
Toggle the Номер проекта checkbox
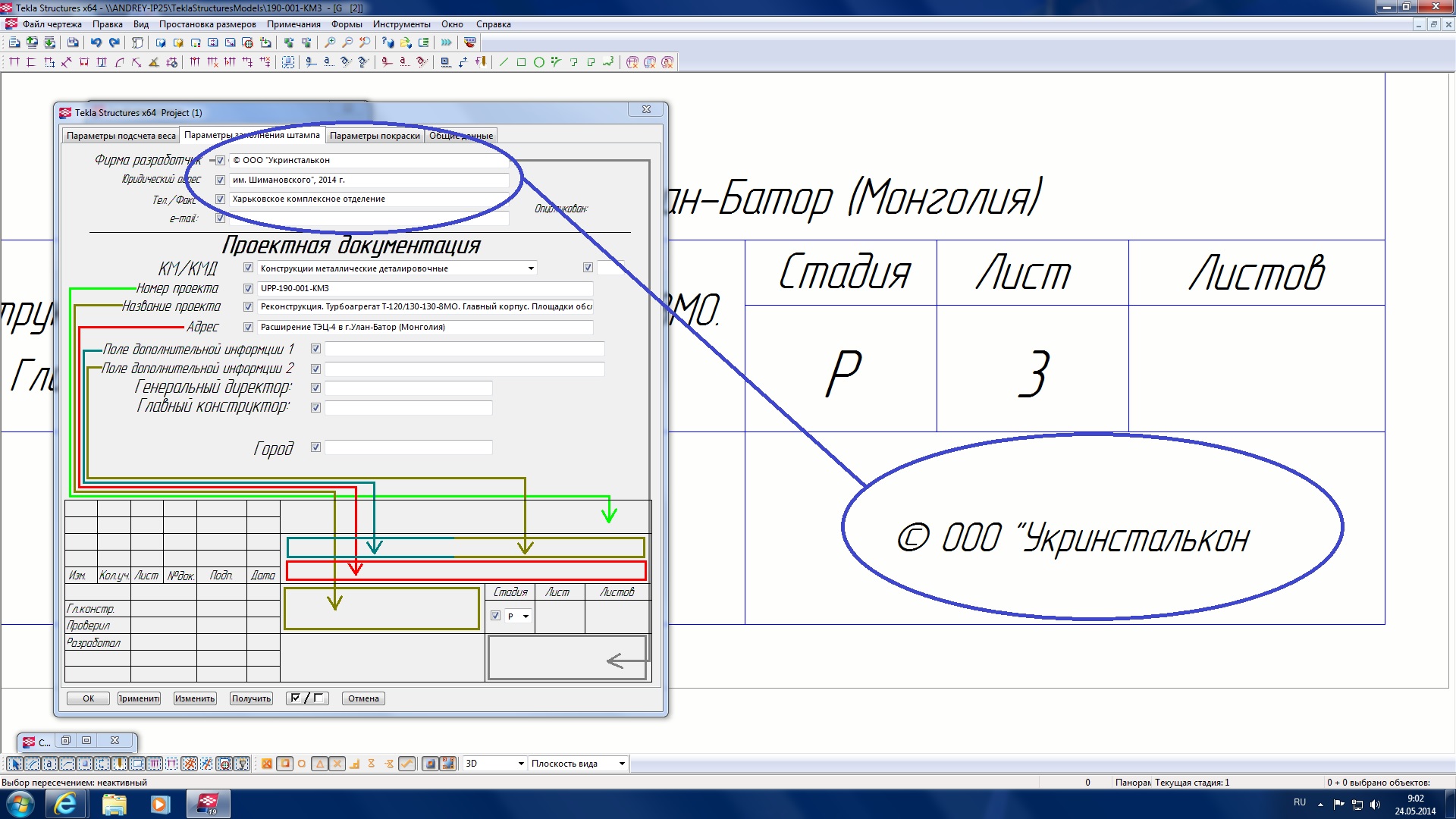tap(248, 288)
